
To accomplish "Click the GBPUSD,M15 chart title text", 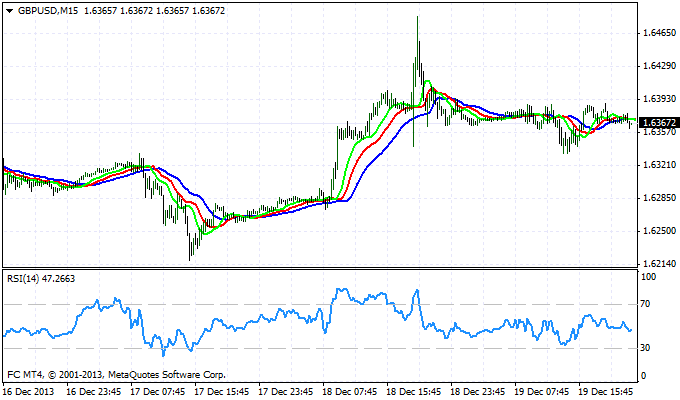I will [48, 11].
